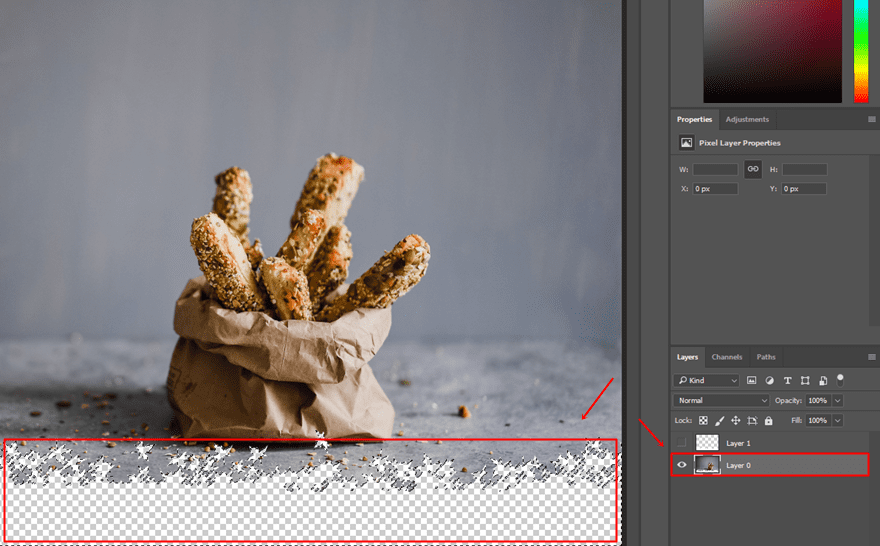Show Layer 1 visibility box
880x546 pixels.
coord(681,443)
